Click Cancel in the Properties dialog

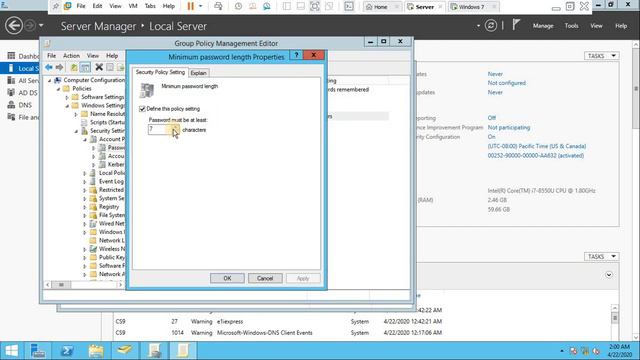click(265, 278)
